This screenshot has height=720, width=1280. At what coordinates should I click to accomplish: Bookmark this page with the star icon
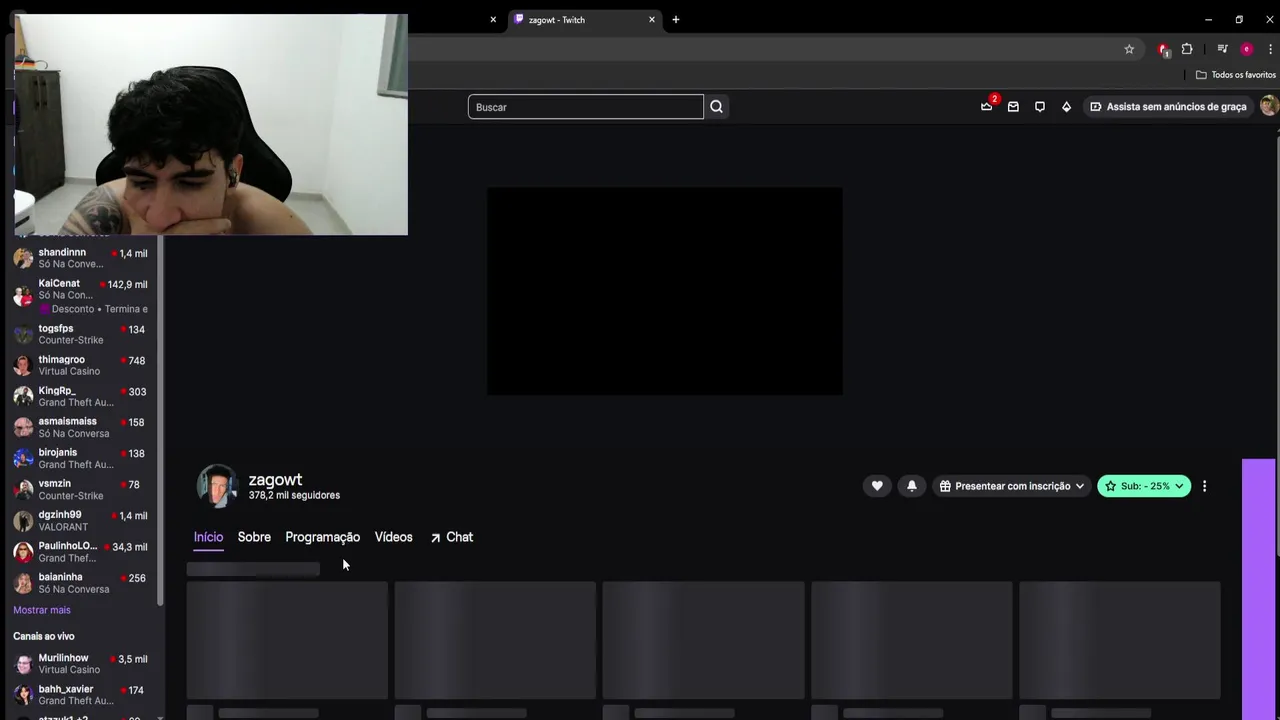(x=1129, y=49)
